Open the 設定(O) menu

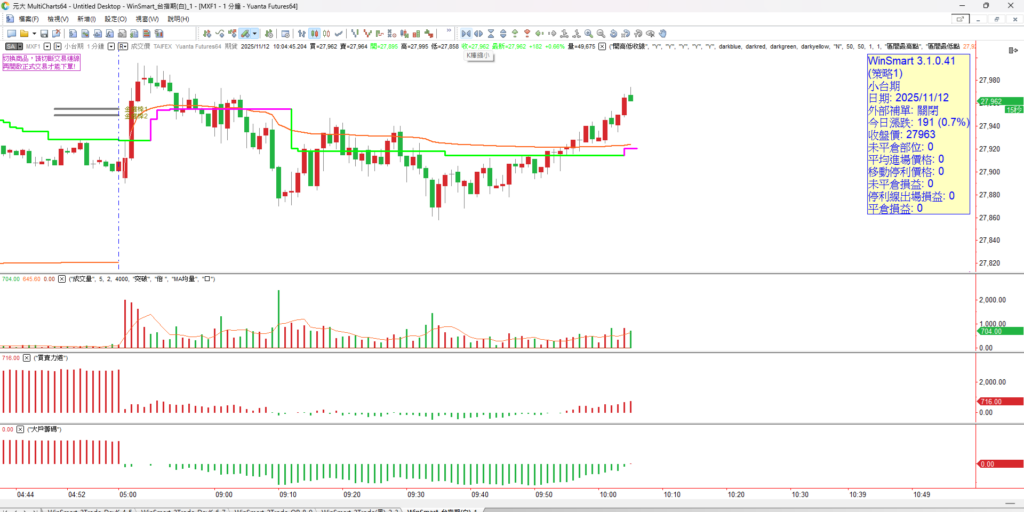(116, 19)
